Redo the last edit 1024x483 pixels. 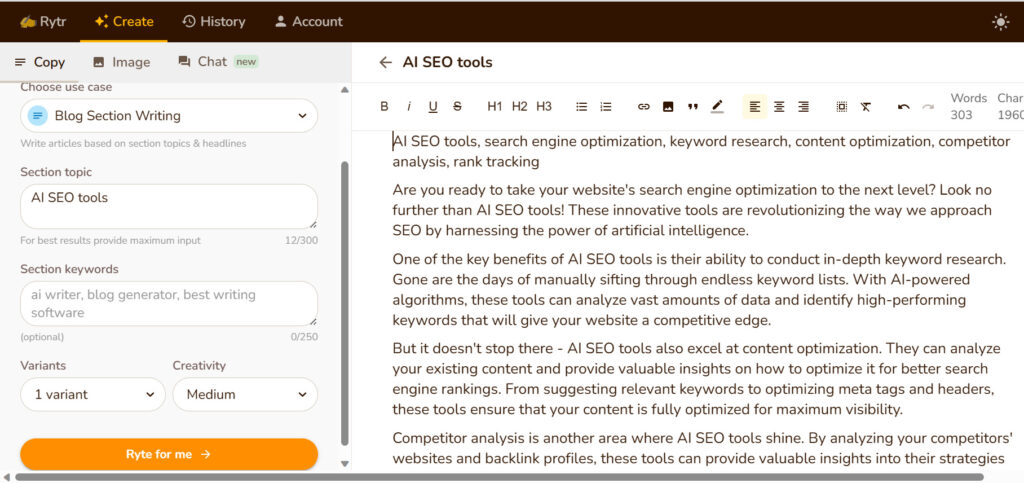928,106
